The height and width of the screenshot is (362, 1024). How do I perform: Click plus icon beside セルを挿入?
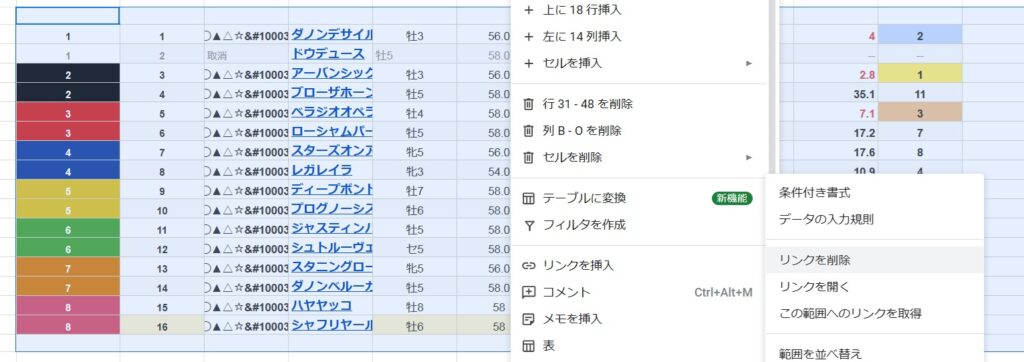click(529, 63)
